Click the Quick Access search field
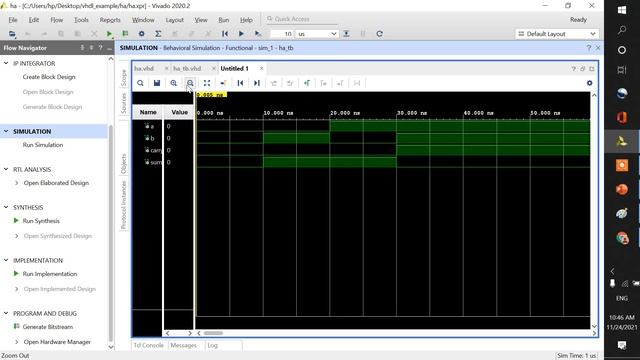This screenshot has width=640, height=360. (301, 19)
